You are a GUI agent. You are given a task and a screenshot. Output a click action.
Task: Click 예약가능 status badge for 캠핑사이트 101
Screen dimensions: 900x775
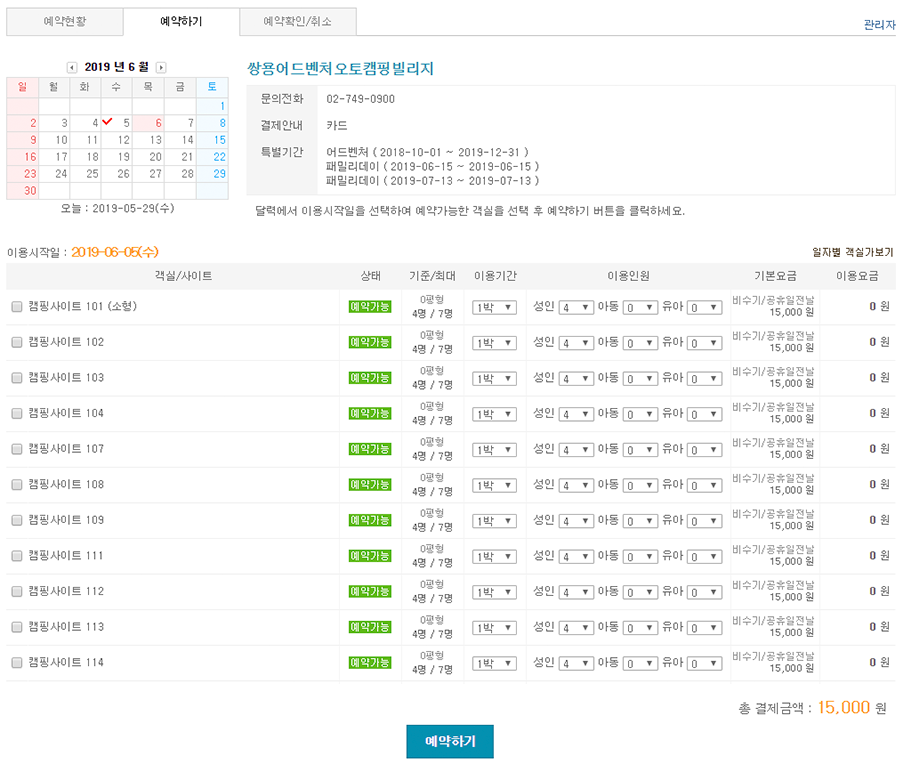tap(370, 307)
